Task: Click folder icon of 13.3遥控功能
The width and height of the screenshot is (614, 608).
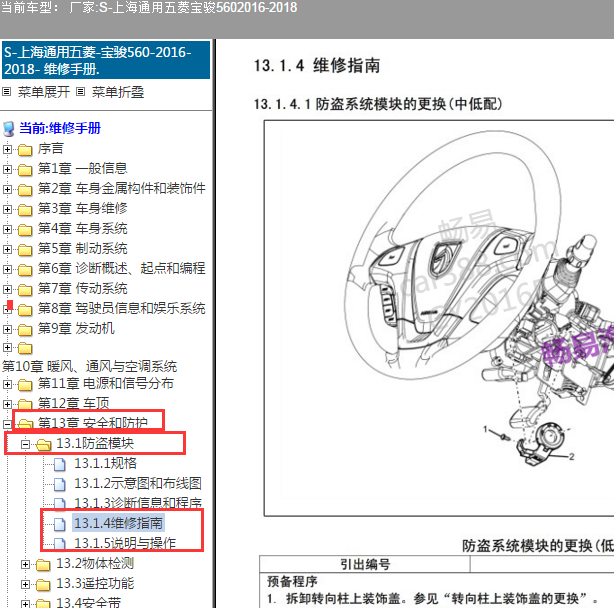Action: [x=43, y=585]
